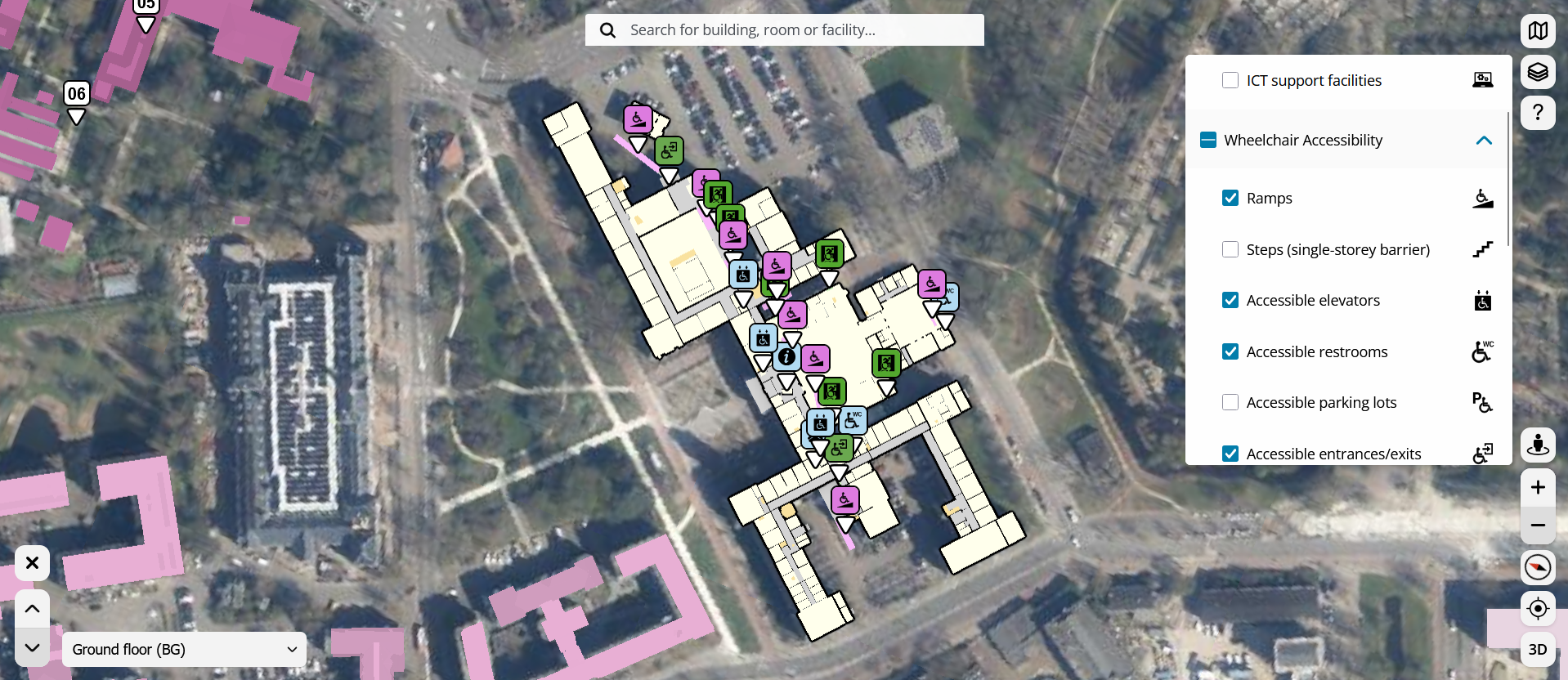Image resolution: width=1568 pixels, height=680 pixels.
Task: Collapse the Wheelchair Accessibility section
Action: (x=1484, y=141)
